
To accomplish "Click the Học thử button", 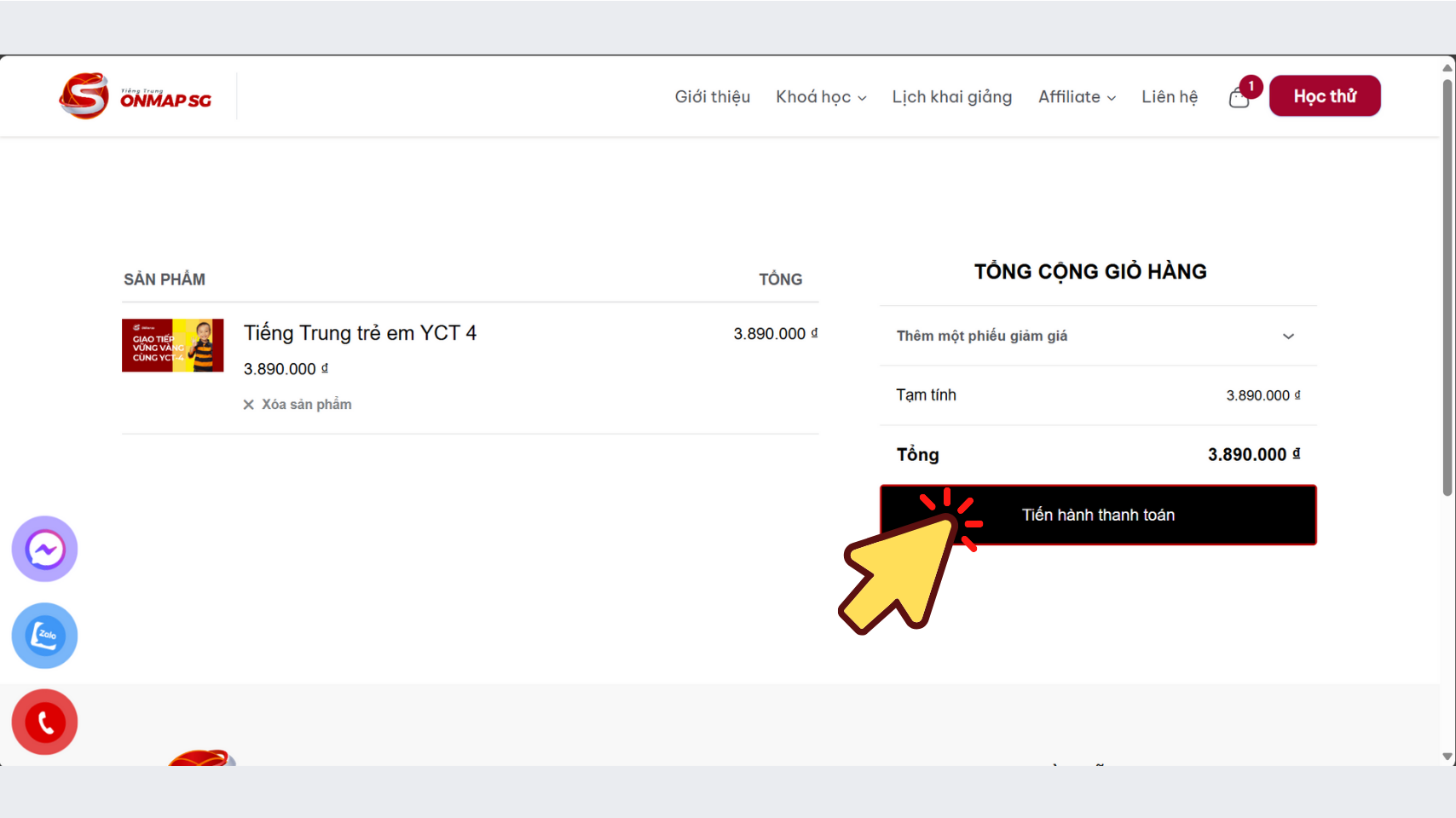I will (1324, 96).
